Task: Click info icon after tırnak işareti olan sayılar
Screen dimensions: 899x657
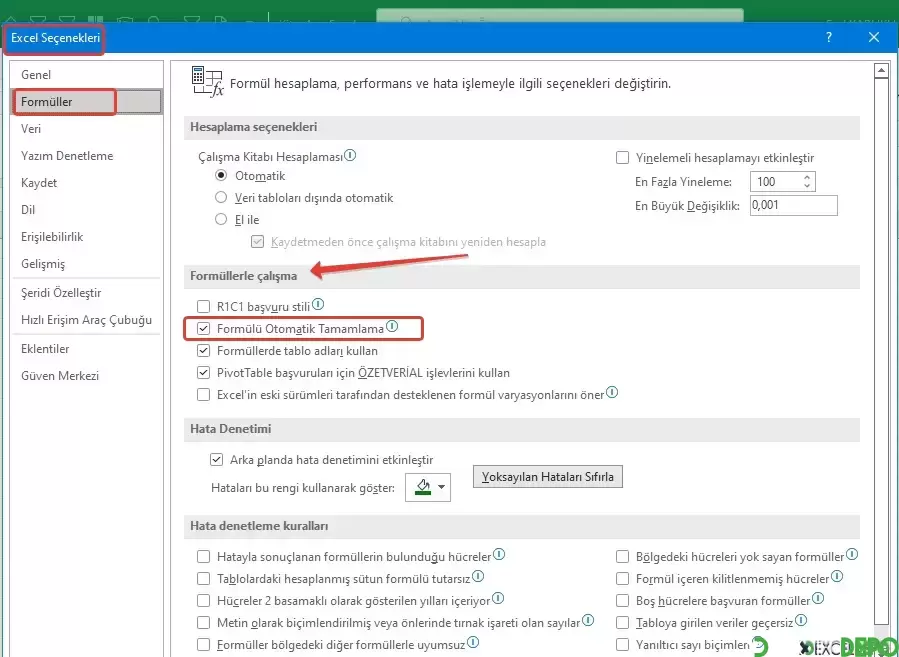Action: click(588, 620)
